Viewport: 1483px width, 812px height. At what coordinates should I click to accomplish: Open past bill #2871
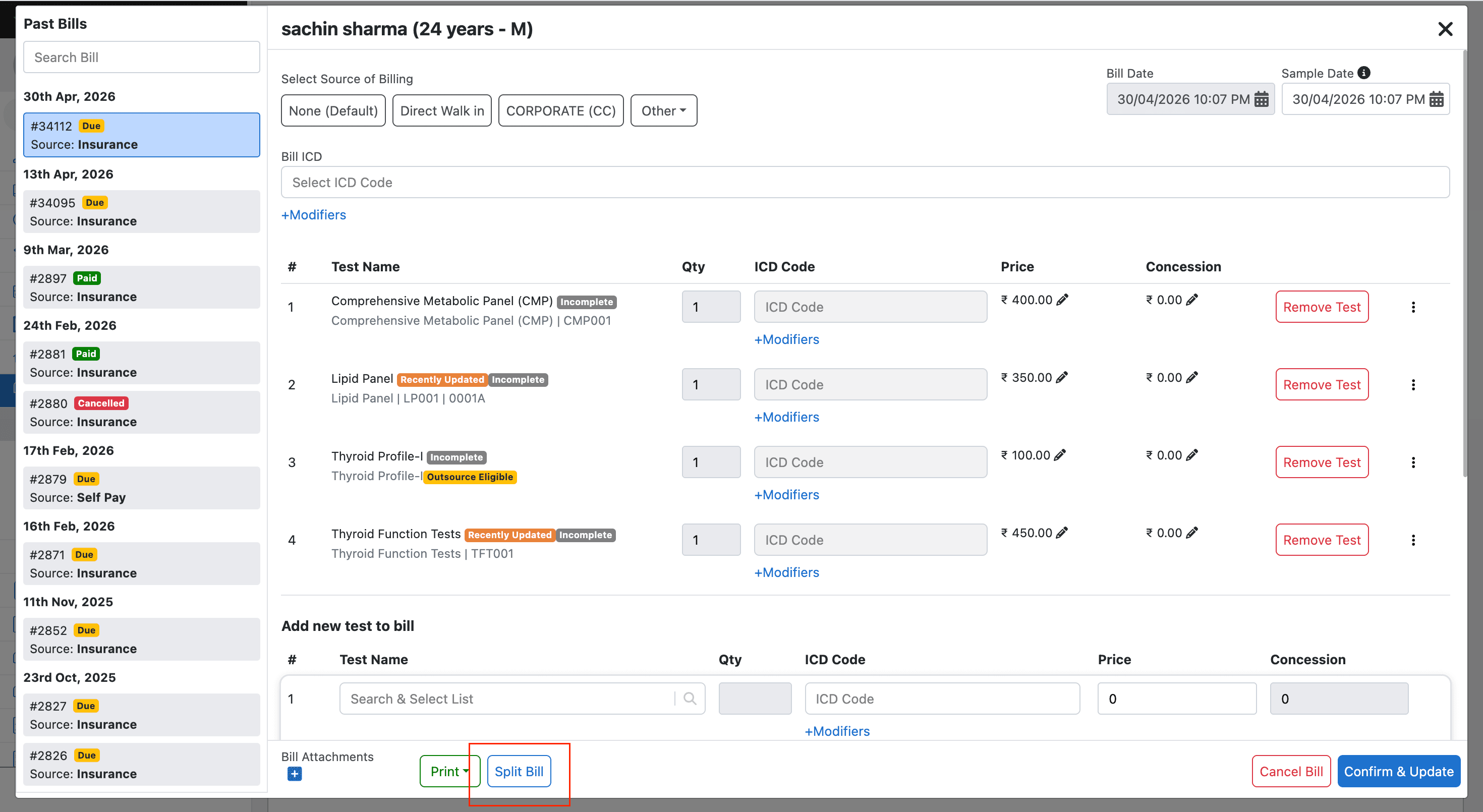point(141,564)
